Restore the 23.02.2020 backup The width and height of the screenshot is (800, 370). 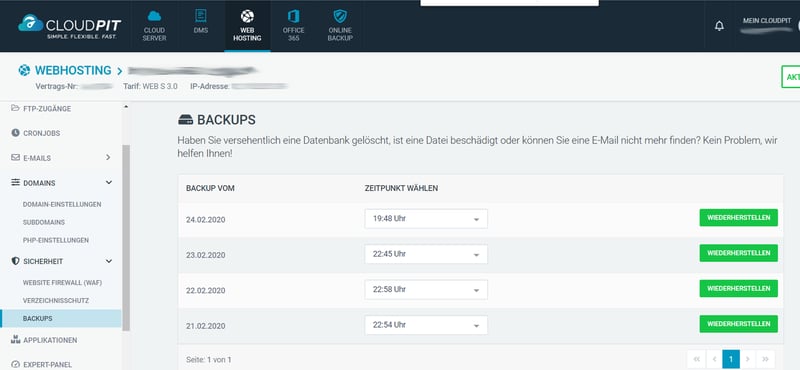738,253
